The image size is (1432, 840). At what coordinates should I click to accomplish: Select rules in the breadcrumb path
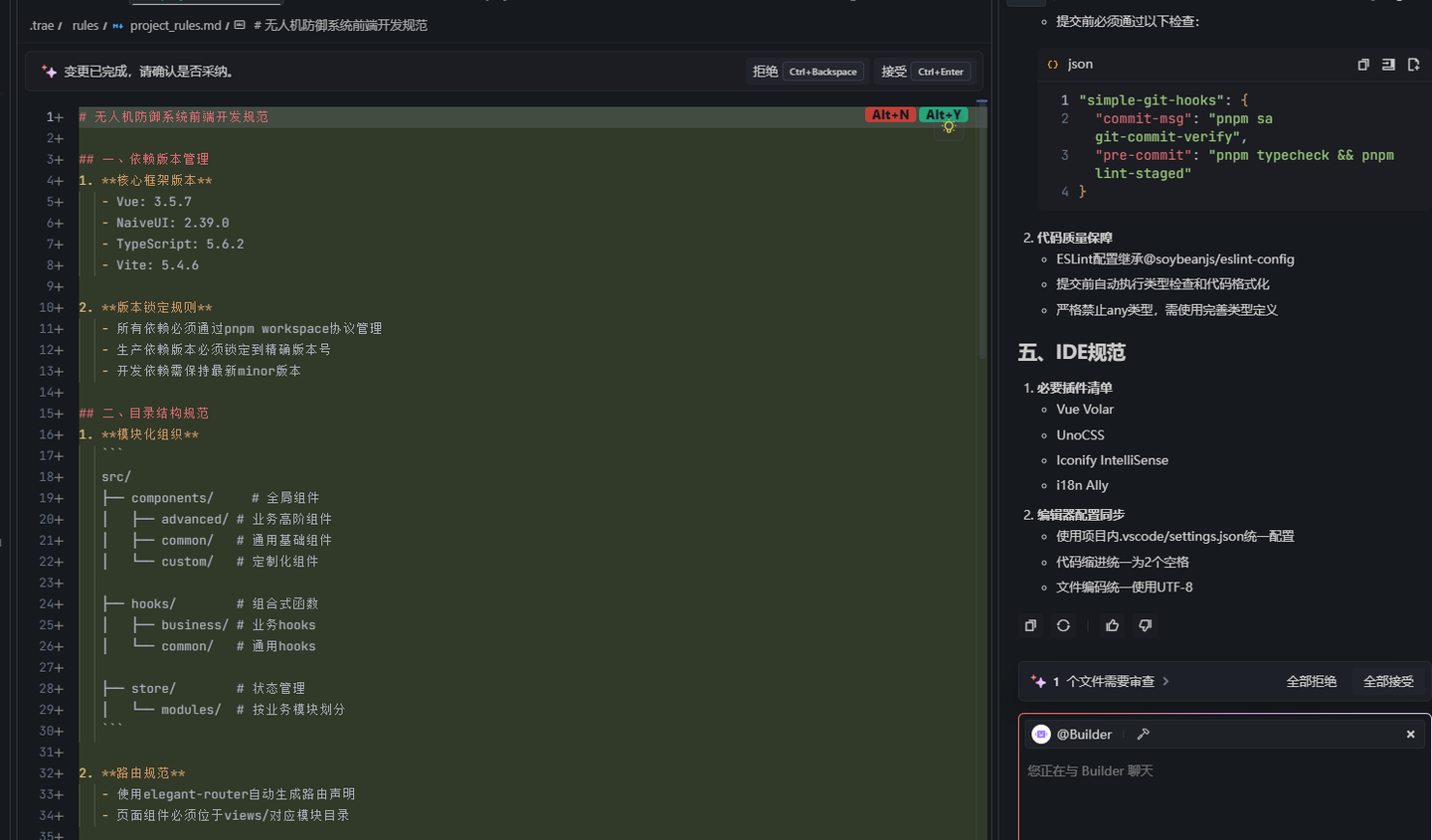click(x=85, y=25)
